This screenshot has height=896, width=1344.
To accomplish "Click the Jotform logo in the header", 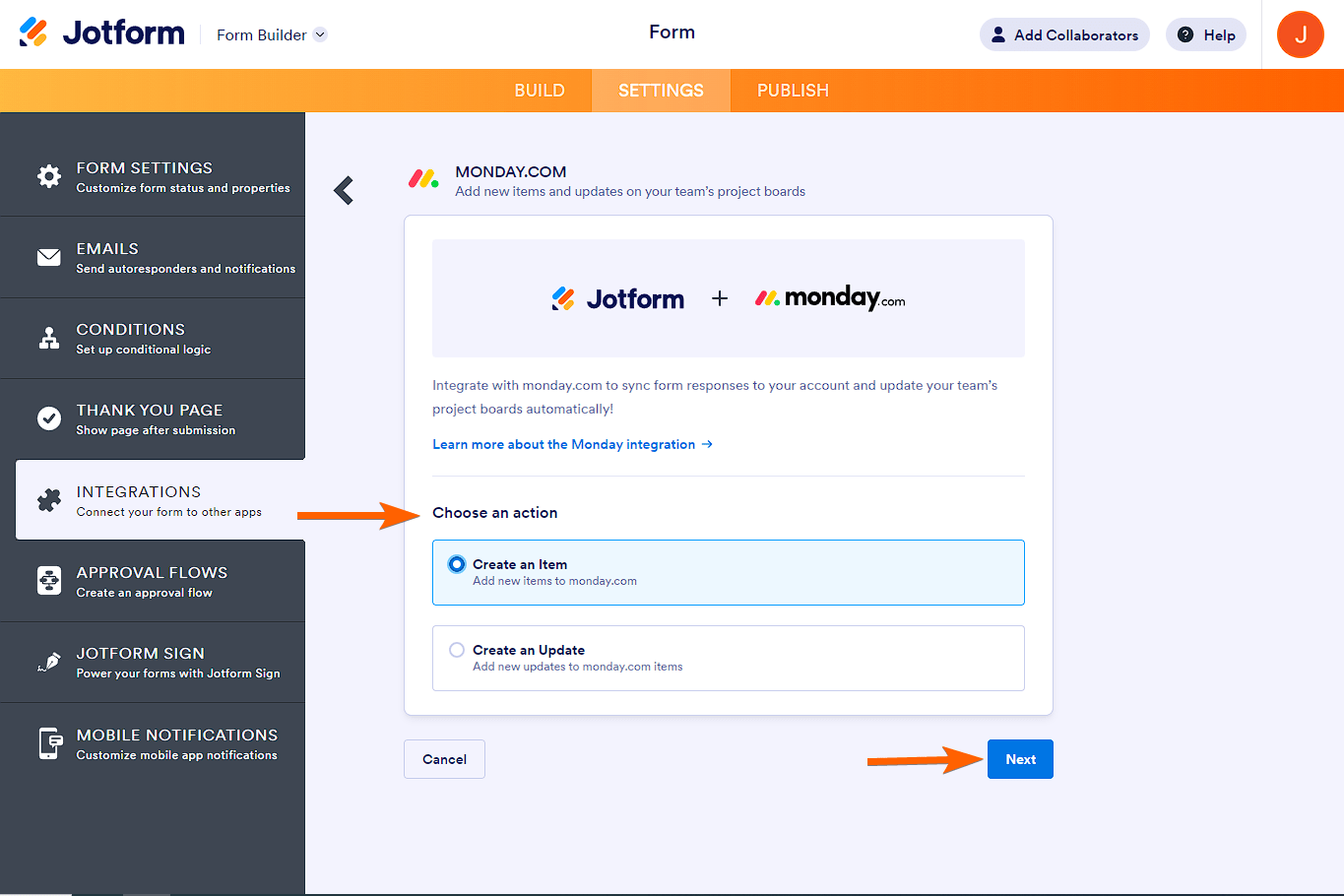I will [x=101, y=32].
